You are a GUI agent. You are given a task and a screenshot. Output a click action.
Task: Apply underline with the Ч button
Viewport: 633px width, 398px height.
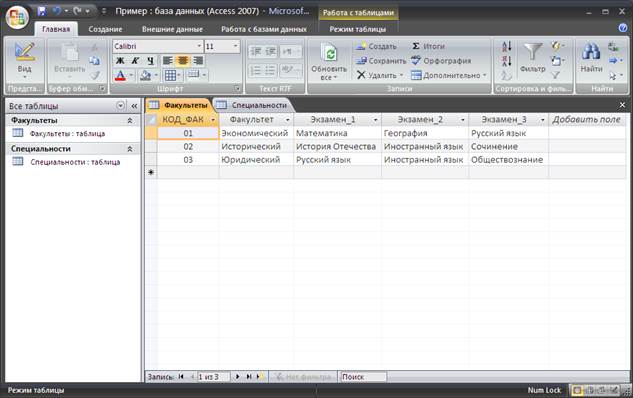coord(151,61)
